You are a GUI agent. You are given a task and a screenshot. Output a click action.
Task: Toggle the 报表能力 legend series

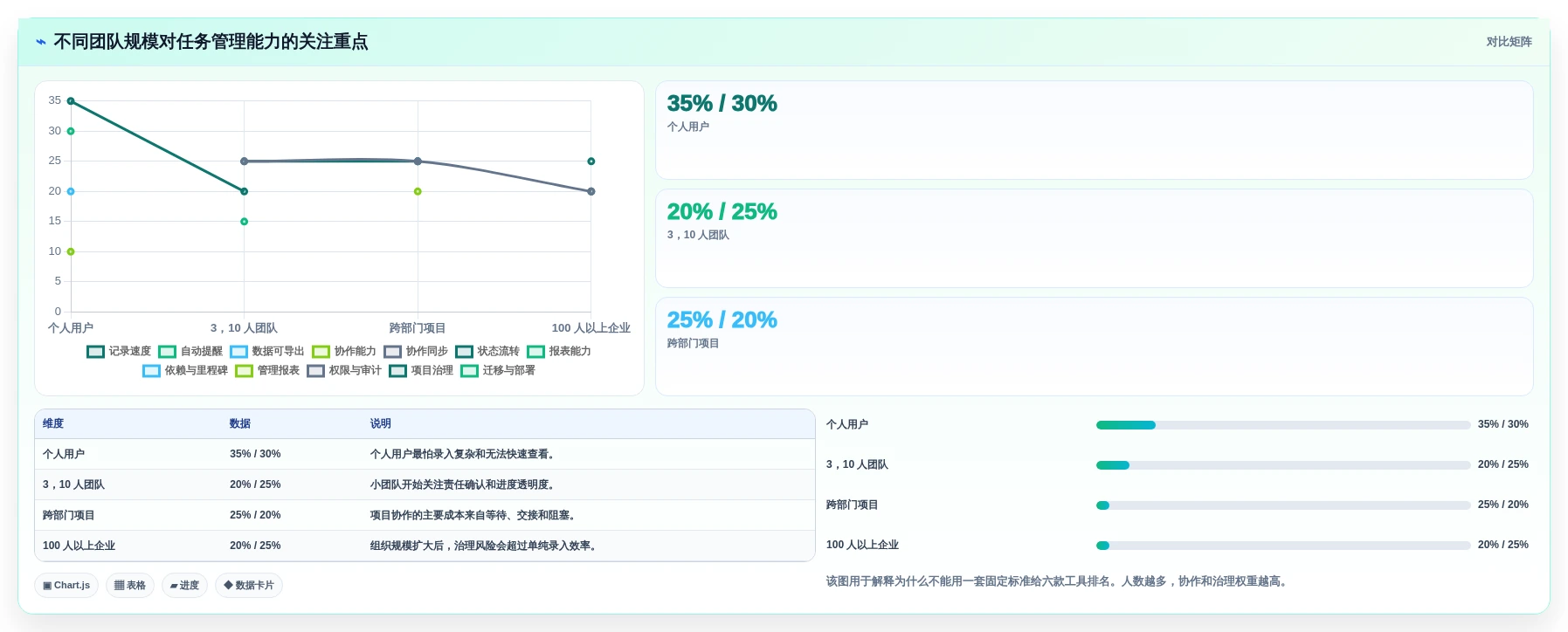click(559, 351)
